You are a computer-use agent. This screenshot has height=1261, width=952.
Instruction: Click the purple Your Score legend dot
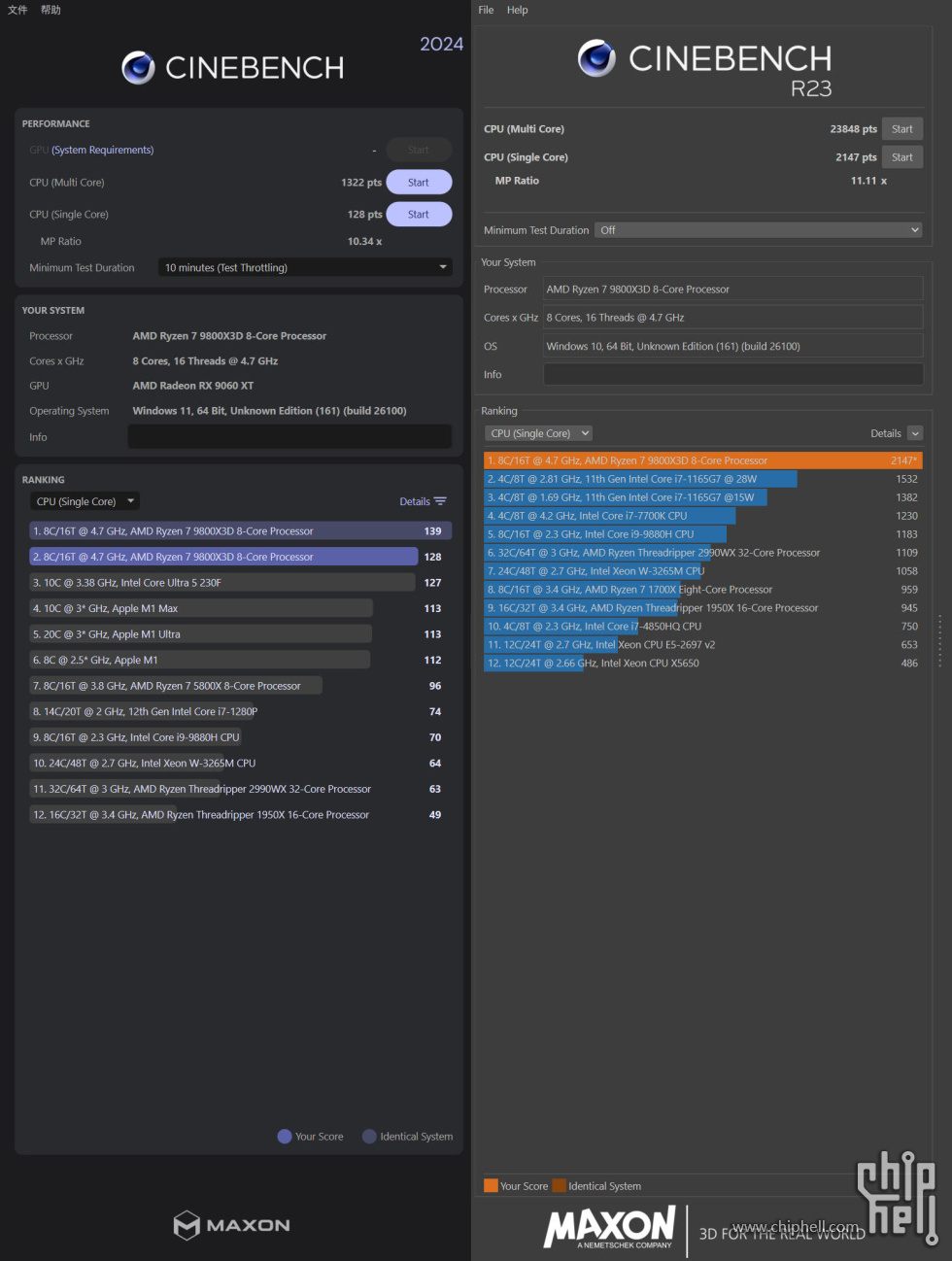click(285, 1137)
